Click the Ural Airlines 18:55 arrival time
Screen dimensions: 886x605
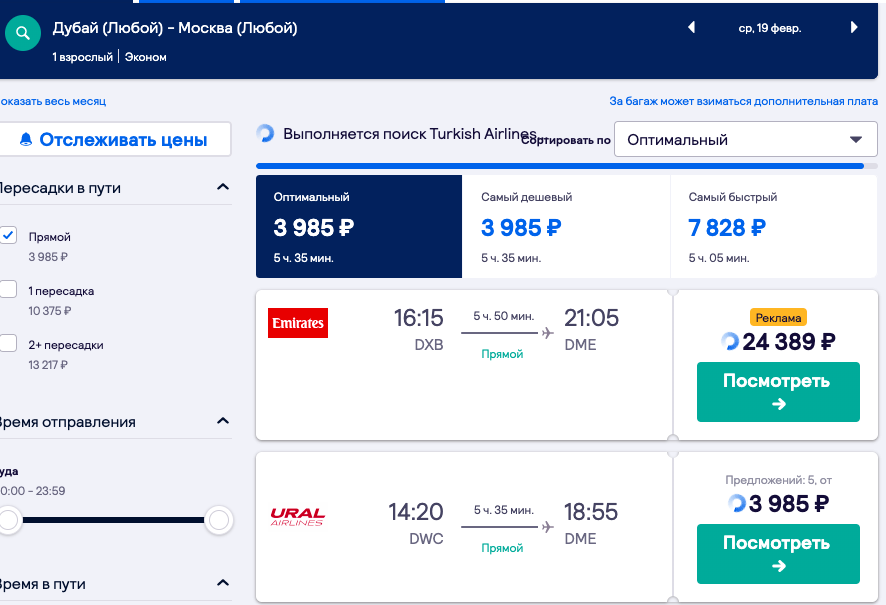point(591,512)
